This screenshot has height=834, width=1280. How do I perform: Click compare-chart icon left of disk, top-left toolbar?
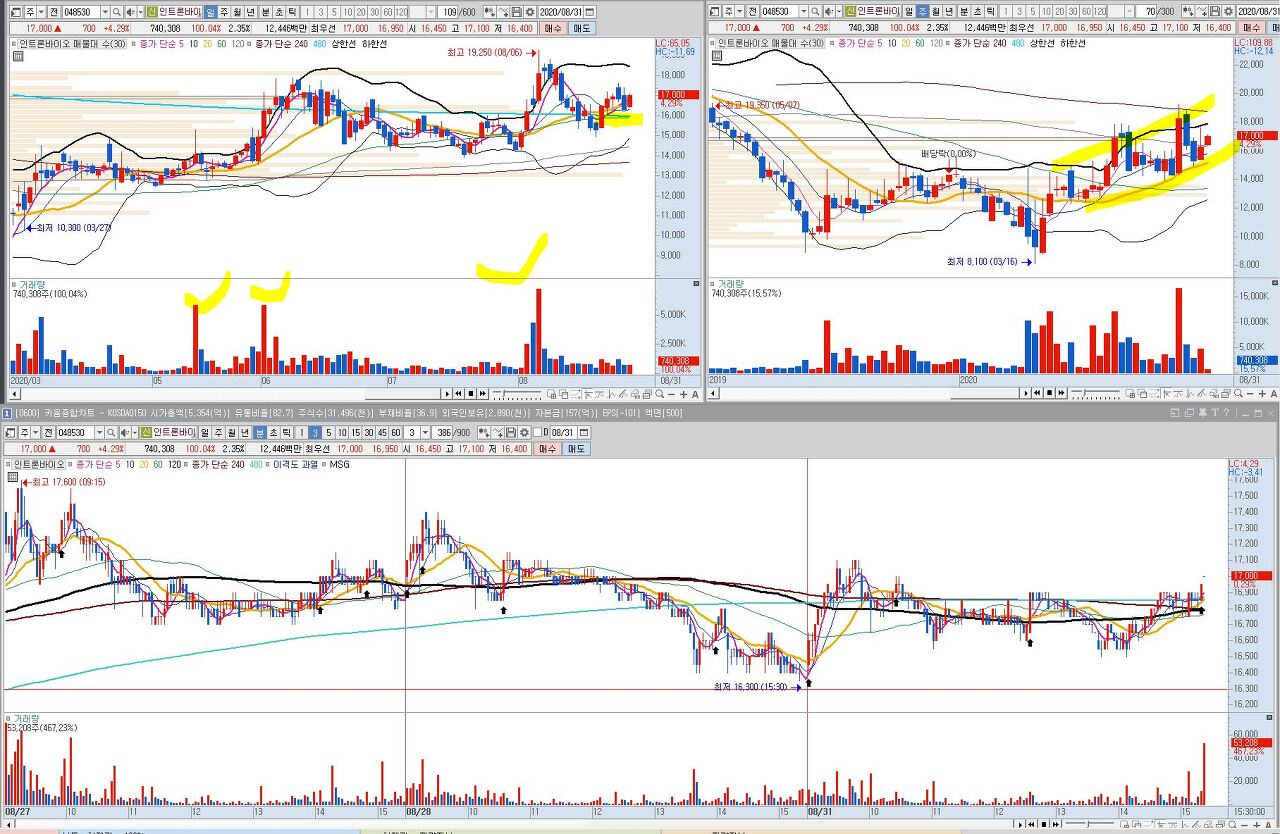[x=504, y=11]
